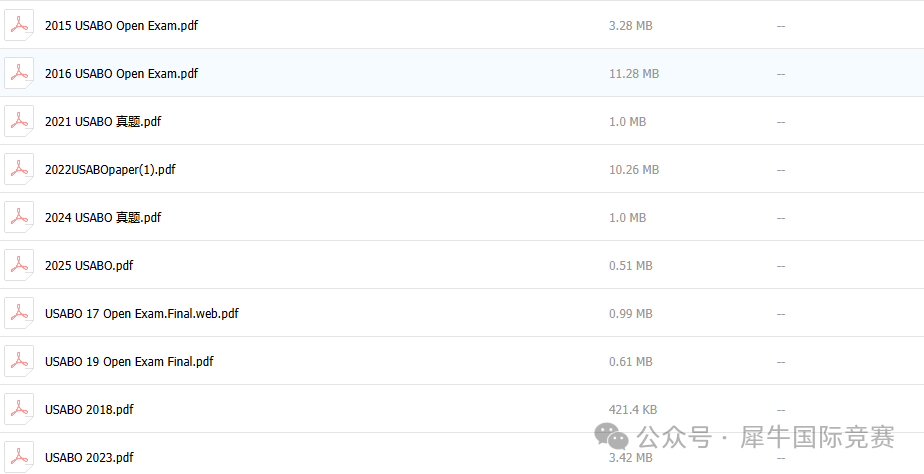Click the USABO 2018 PDF icon
The image size is (924, 474).
coord(19,409)
